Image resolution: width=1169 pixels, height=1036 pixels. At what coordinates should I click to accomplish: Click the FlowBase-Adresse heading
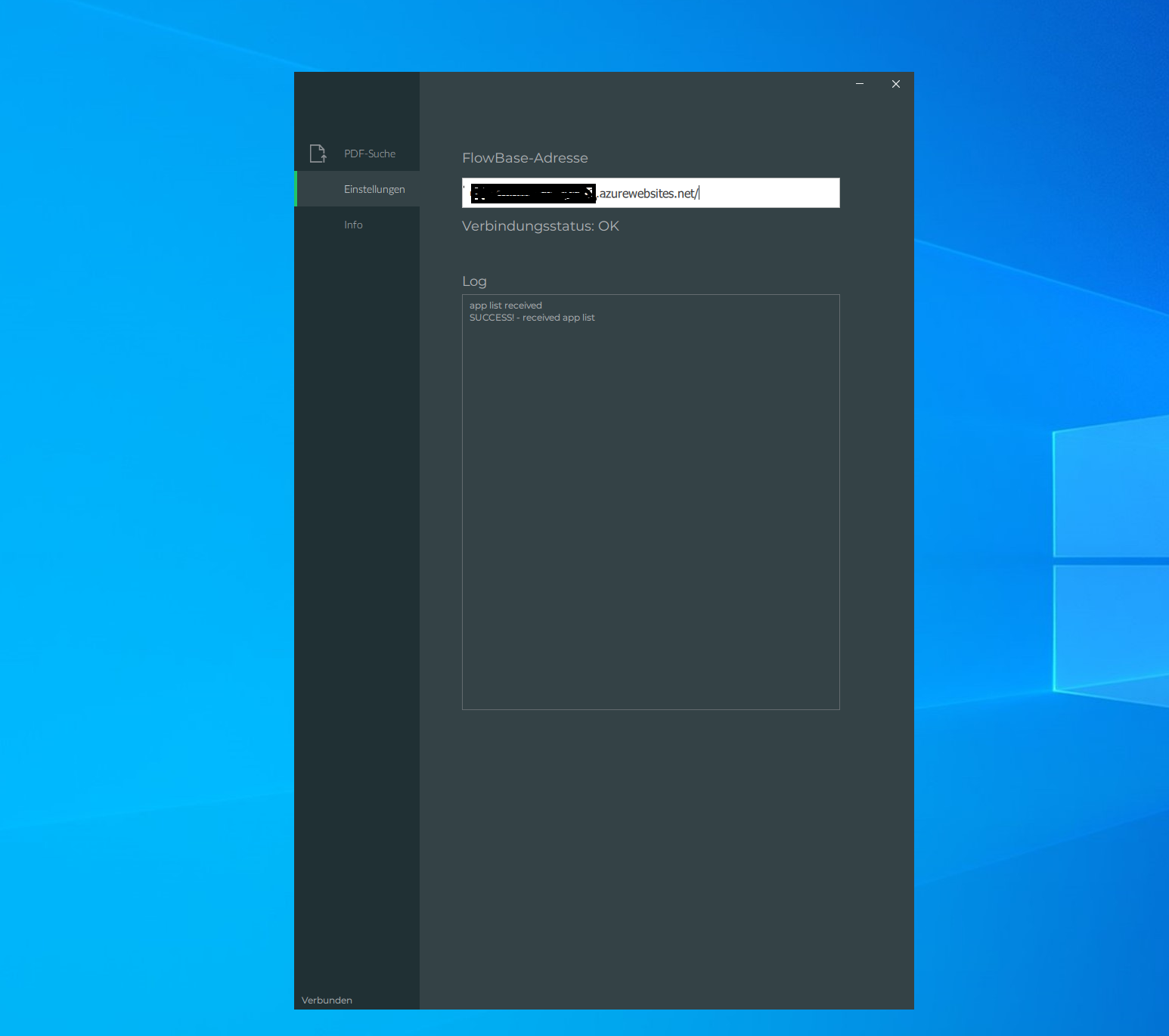pyautogui.click(x=525, y=158)
